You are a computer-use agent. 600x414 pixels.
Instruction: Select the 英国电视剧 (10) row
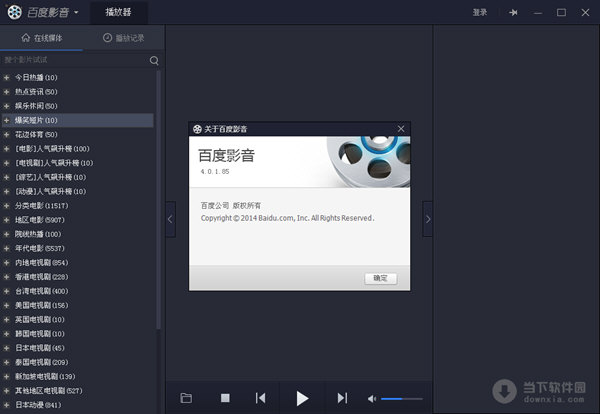point(78,319)
